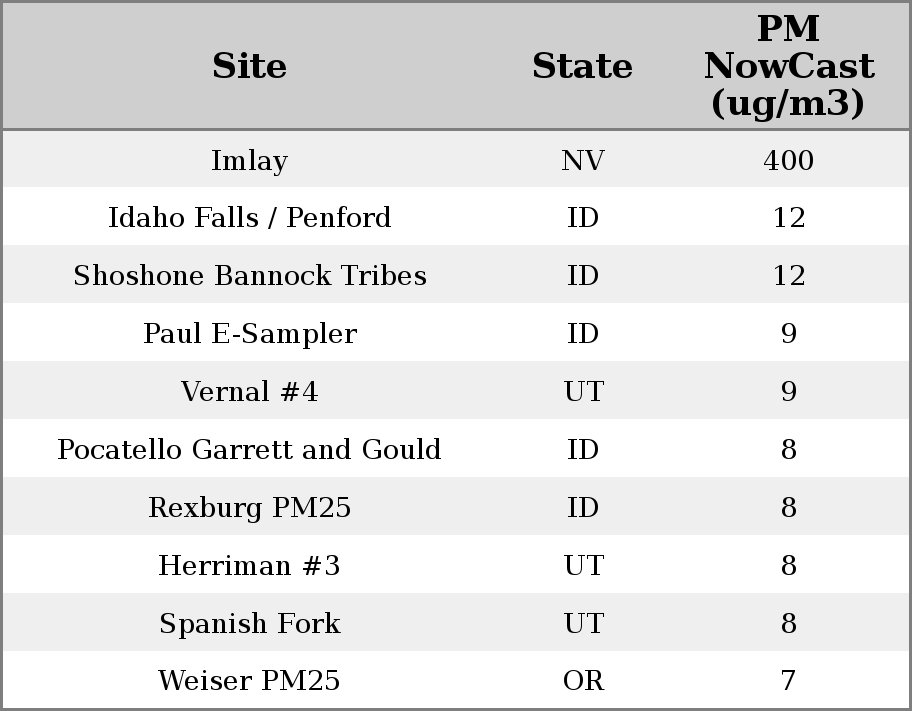Image resolution: width=912 pixels, height=711 pixels.
Task: Click the NowCast value 7 for Weiser
Action: (x=788, y=681)
